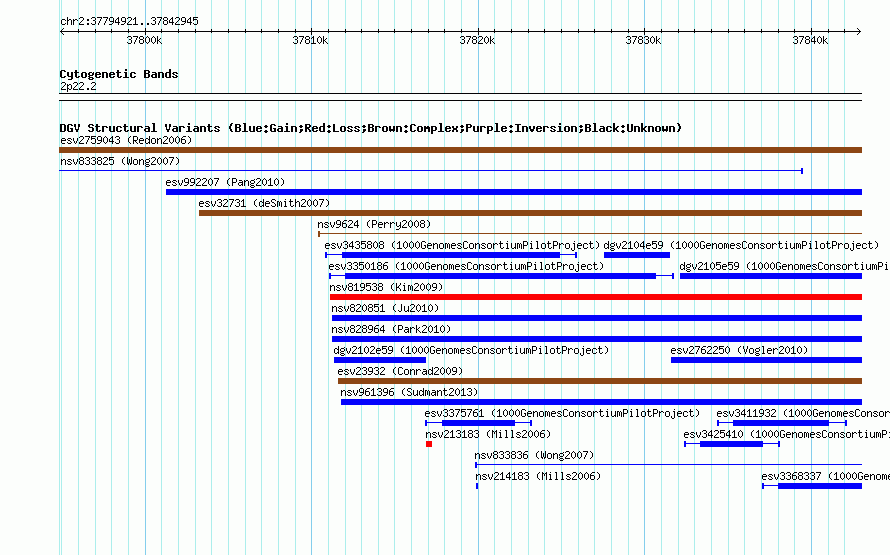Select the blue esv992207 gain bar
The image size is (890, 555).
pos(514,192)
